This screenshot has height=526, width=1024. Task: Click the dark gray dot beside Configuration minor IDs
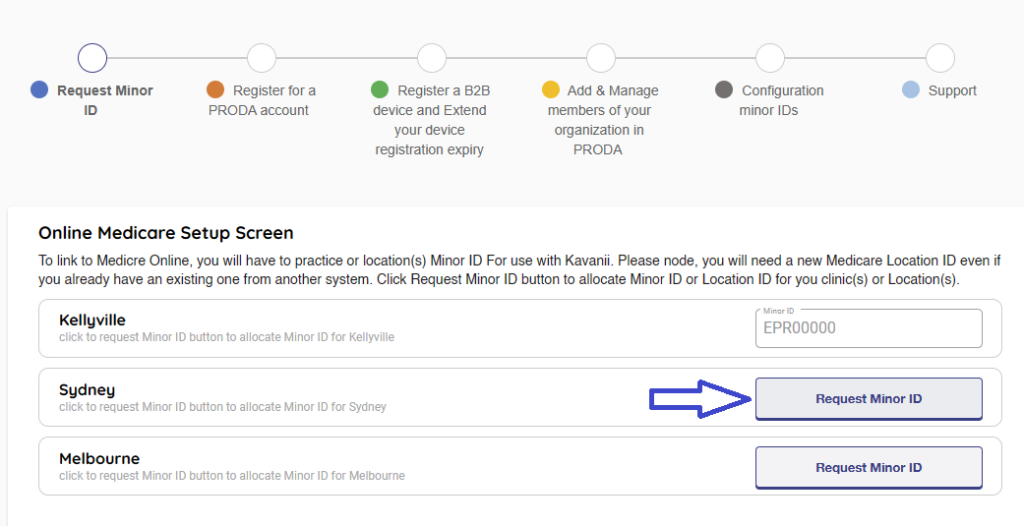pos(724,90)
